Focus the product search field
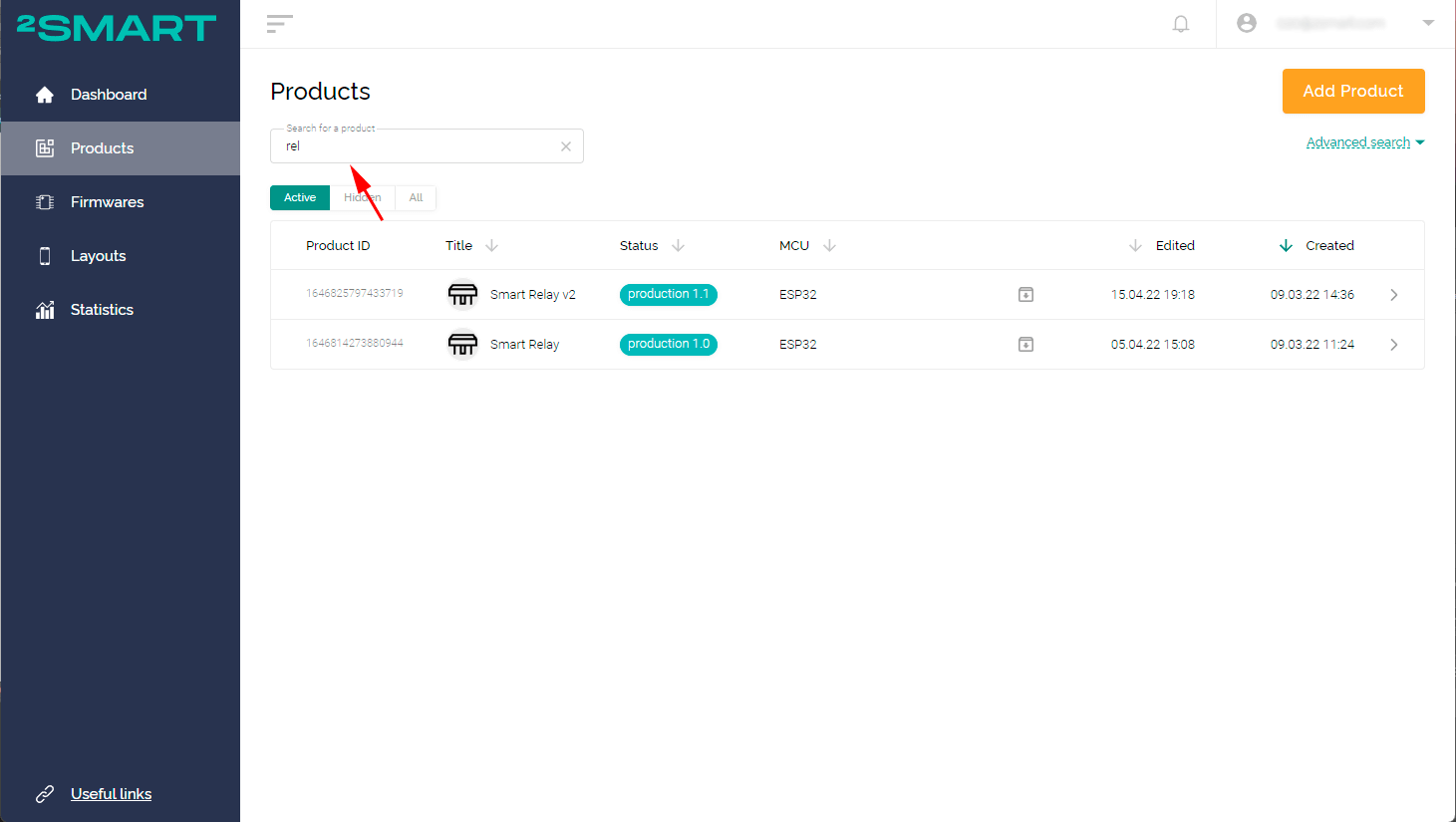Viewport: 1456px width, 822px height. point(427,146)
